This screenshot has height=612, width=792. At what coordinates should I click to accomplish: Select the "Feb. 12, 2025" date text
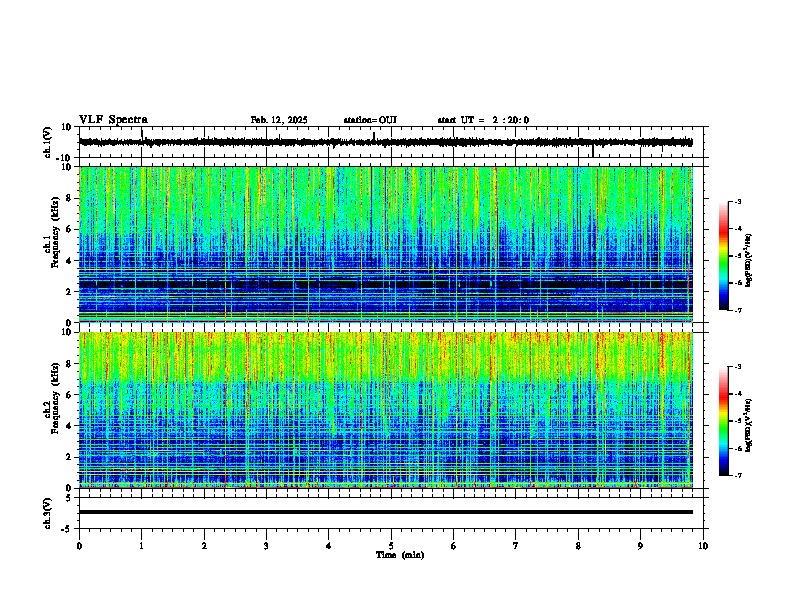click(279, 120)
